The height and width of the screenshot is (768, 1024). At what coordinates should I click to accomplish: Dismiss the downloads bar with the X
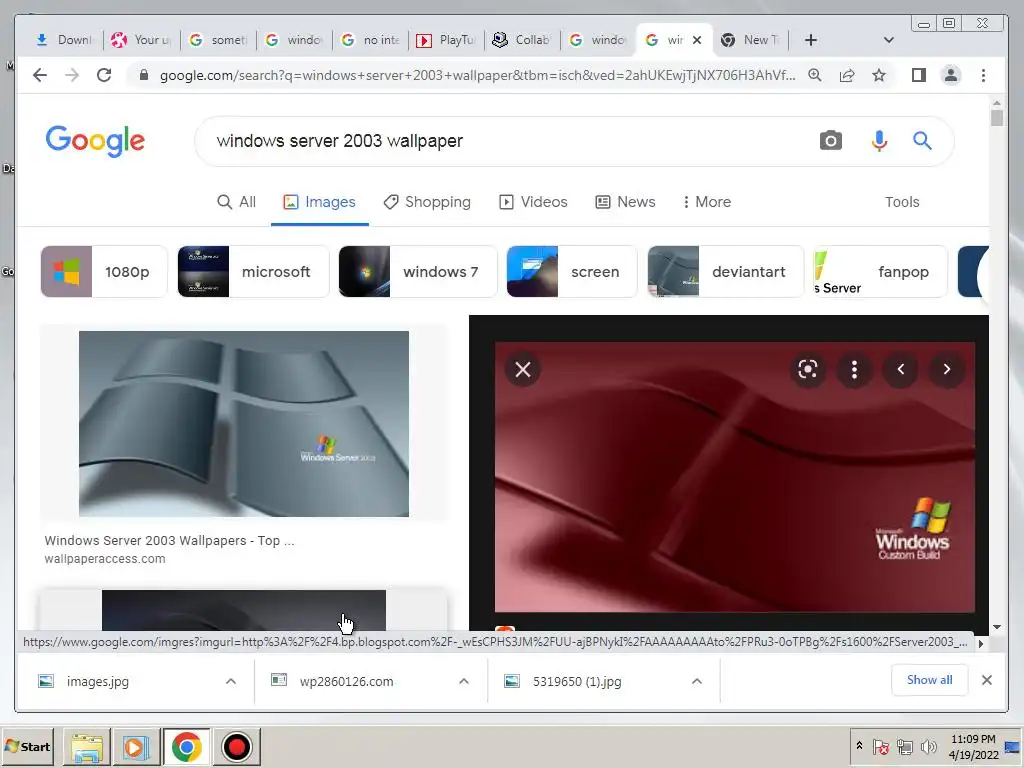[987, 680]
